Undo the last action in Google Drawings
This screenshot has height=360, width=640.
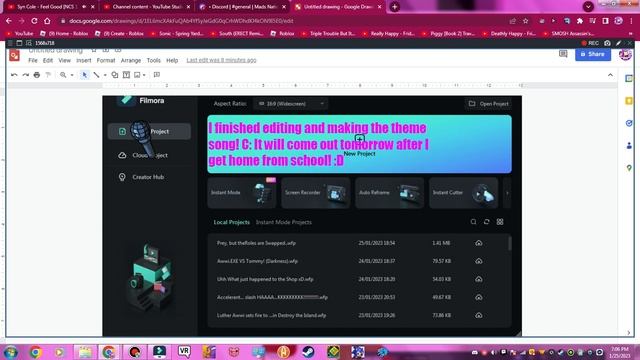(14, 75)
